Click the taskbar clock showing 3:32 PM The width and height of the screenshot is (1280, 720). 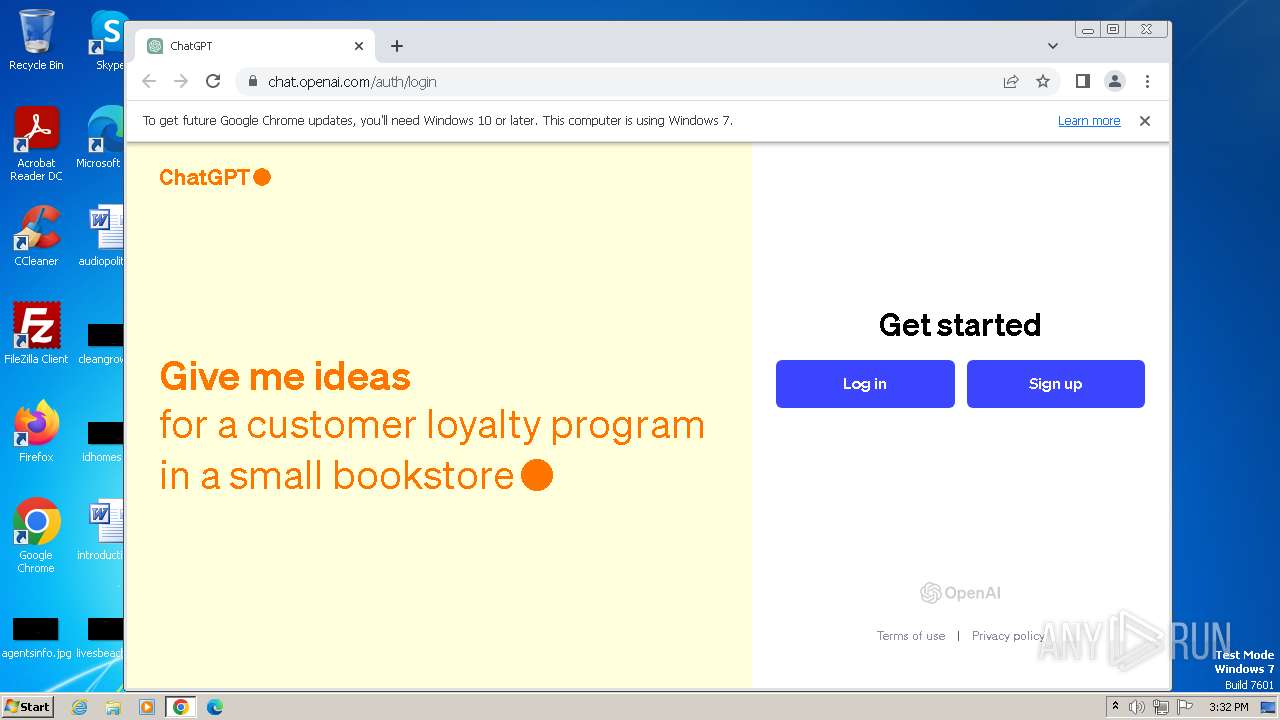tap(1228, 707)
